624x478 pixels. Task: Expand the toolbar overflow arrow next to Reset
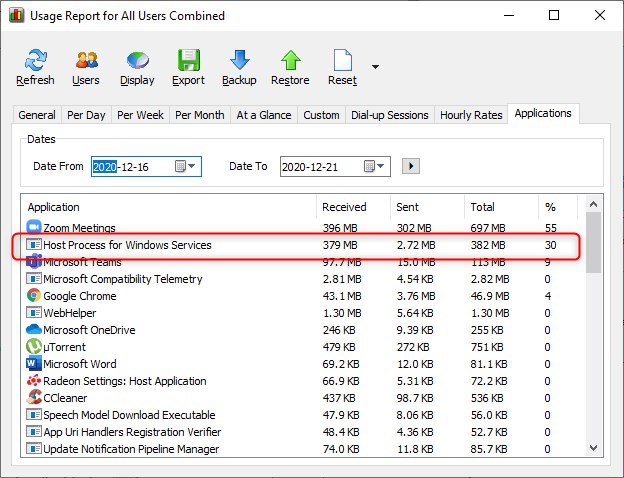pos(375,66)
